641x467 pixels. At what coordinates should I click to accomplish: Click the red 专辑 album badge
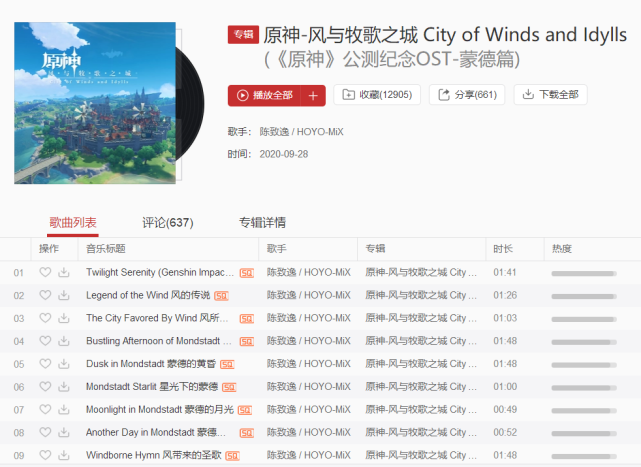(x=243, y=35)
